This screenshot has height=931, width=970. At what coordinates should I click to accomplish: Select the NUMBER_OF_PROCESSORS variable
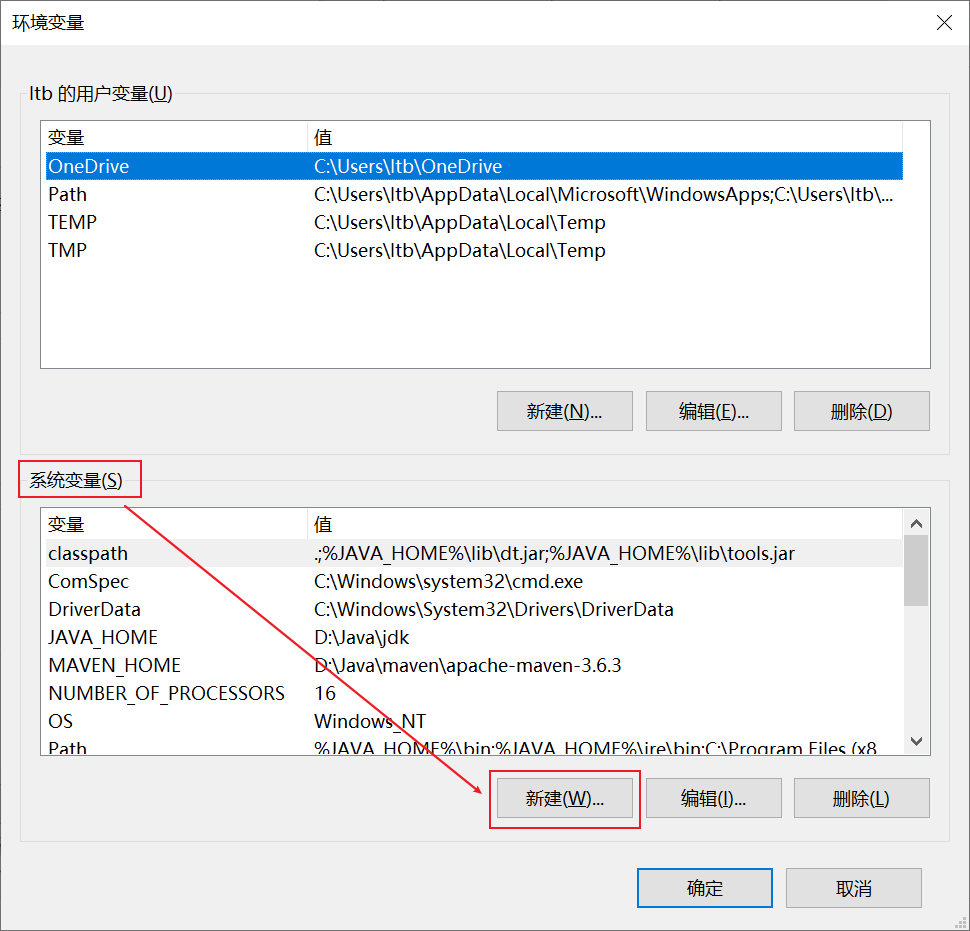coord(474,693)
